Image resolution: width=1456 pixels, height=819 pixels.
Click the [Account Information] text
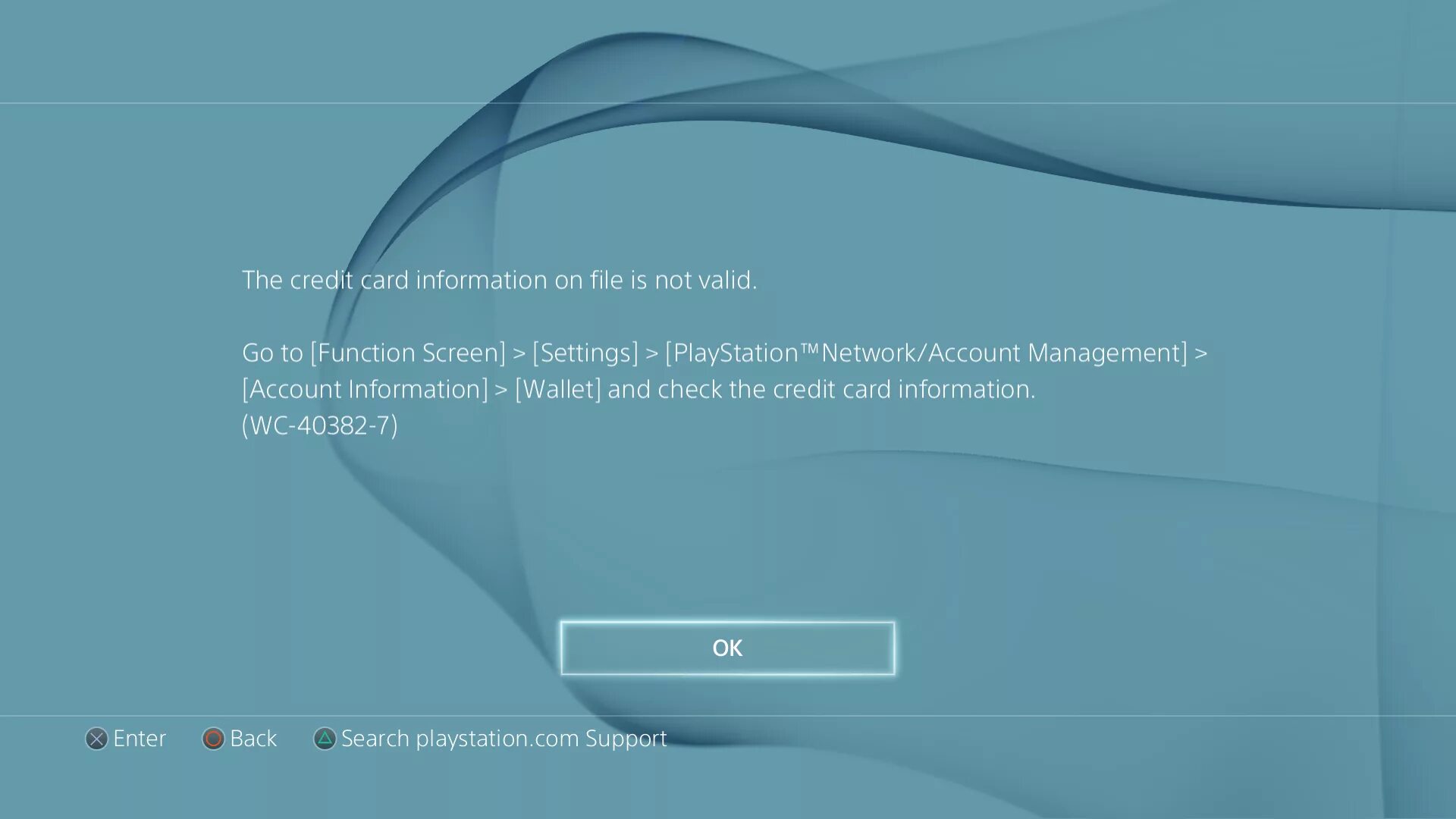tap(365, 390)
